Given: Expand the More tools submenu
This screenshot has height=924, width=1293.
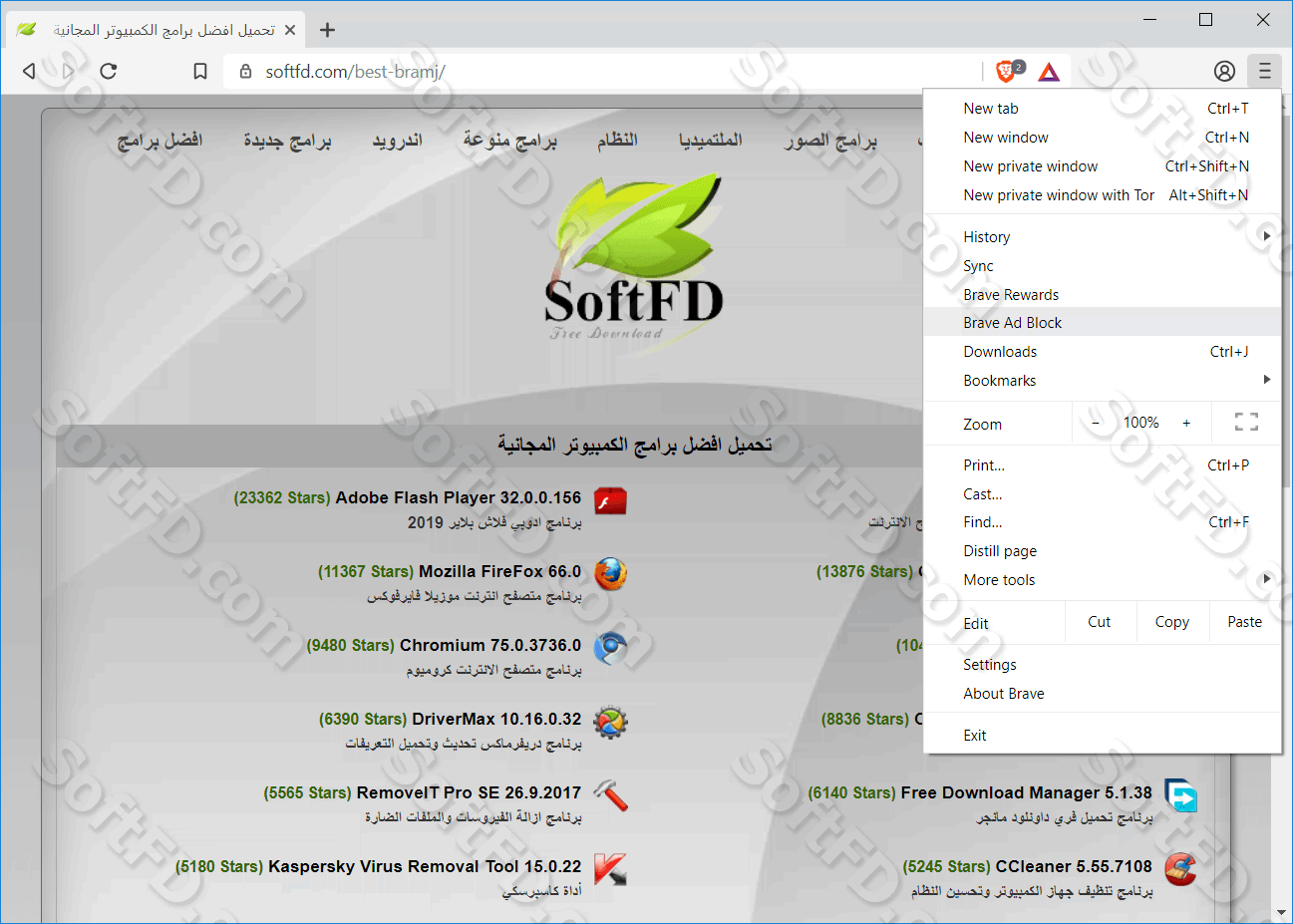Looking at the screenshot, I should 1102,580.
